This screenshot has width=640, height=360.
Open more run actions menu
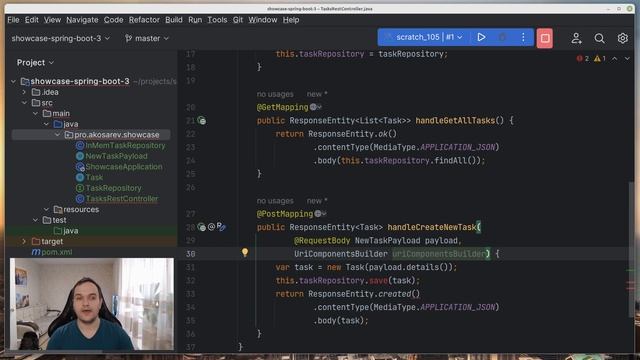pyautogui.click(x=523, y=38)
